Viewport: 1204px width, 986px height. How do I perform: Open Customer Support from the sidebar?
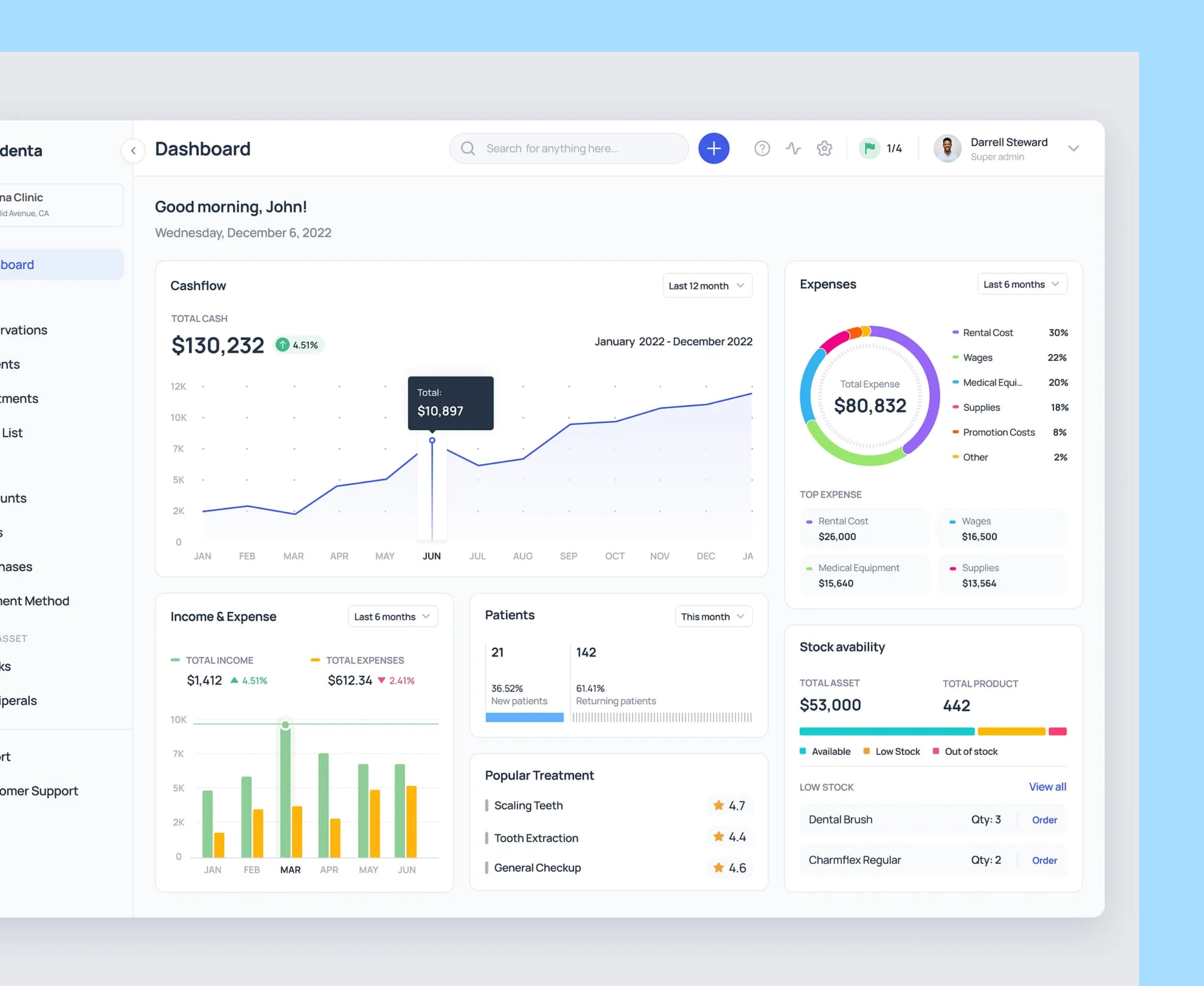[x=40, y=791]
